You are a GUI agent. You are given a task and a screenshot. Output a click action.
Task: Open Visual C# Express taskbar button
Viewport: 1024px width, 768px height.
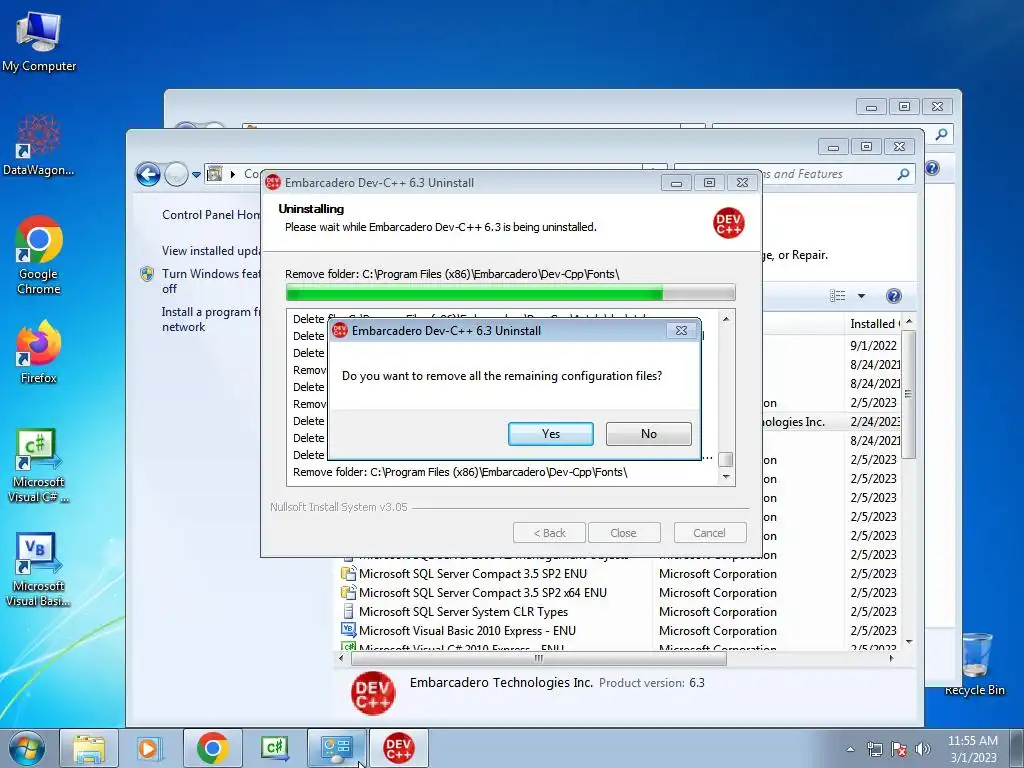coord(274,748)
